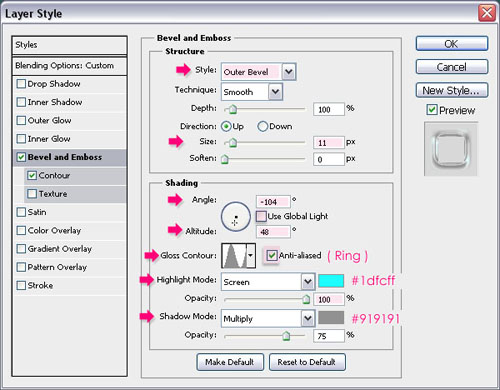Click the Angle field showing -104
Screen dimensions: 500x390
[273, 202]
